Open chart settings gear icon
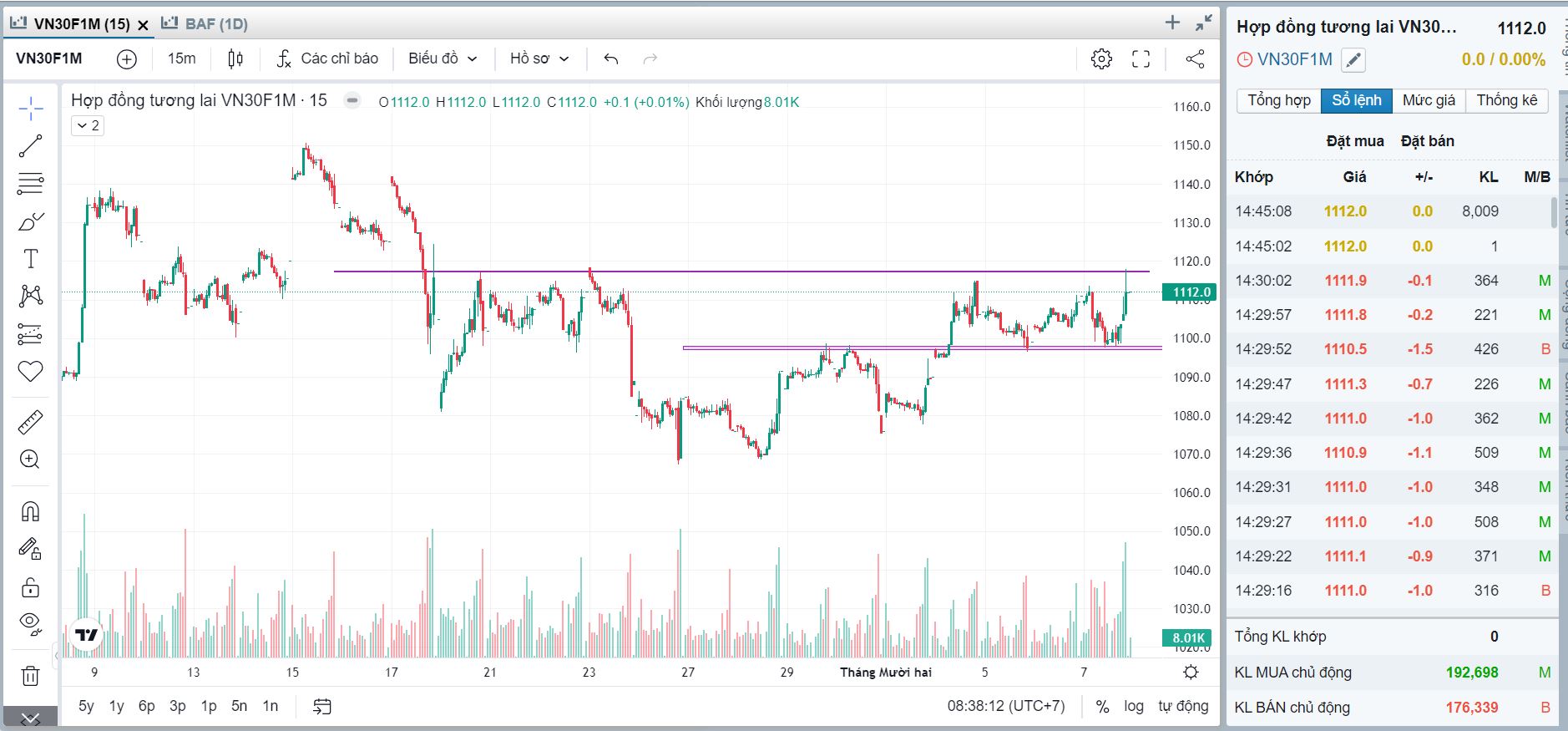Viewport: 1568px width, 731px height. pyautogui.click(x=1101, y=58)
